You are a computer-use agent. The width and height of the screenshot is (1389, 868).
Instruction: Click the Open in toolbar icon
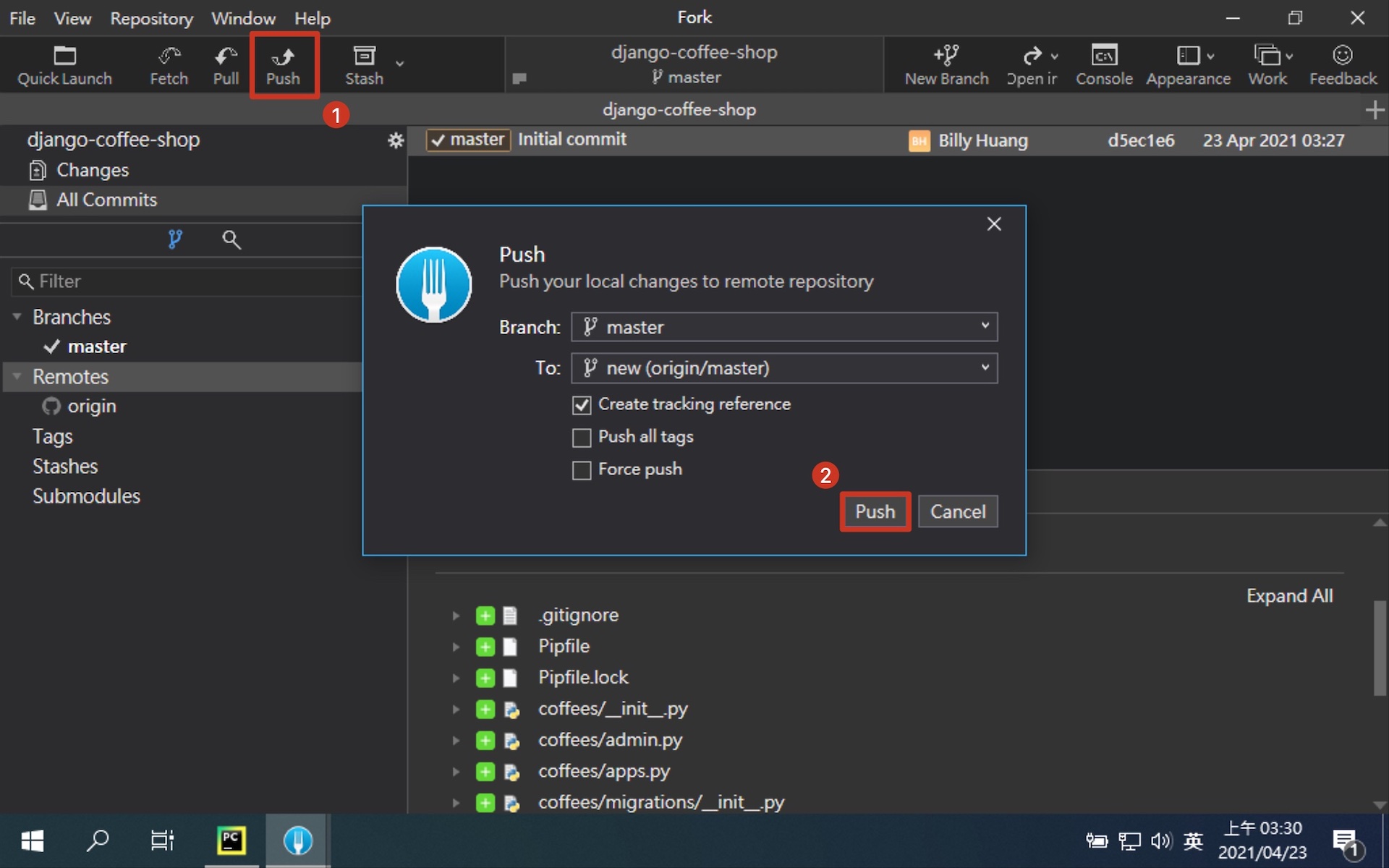(x=1032, y=65)
